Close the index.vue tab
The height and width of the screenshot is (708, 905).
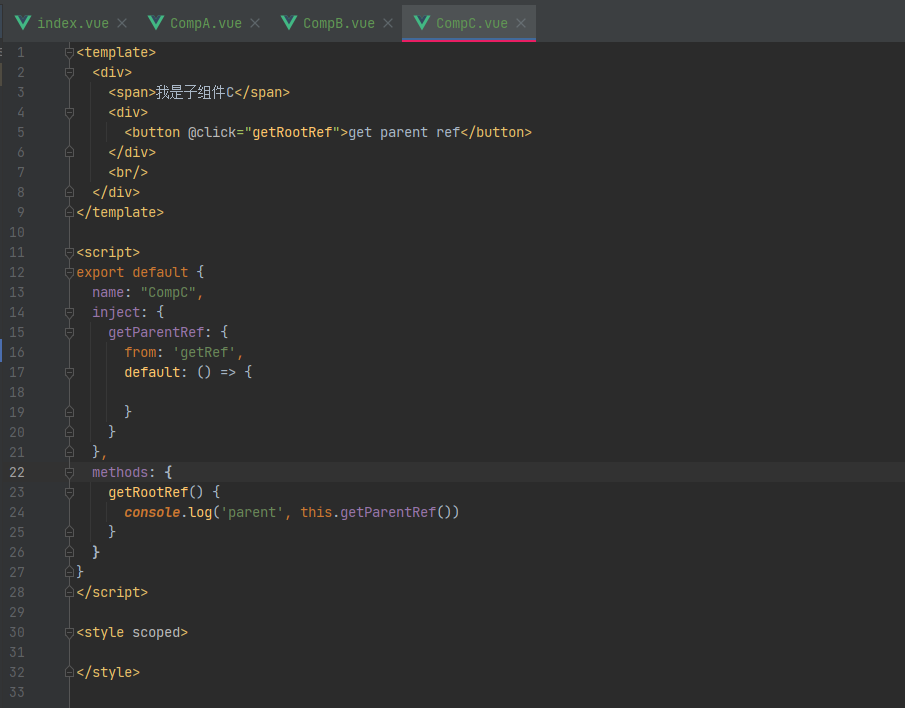coord(122,23)
